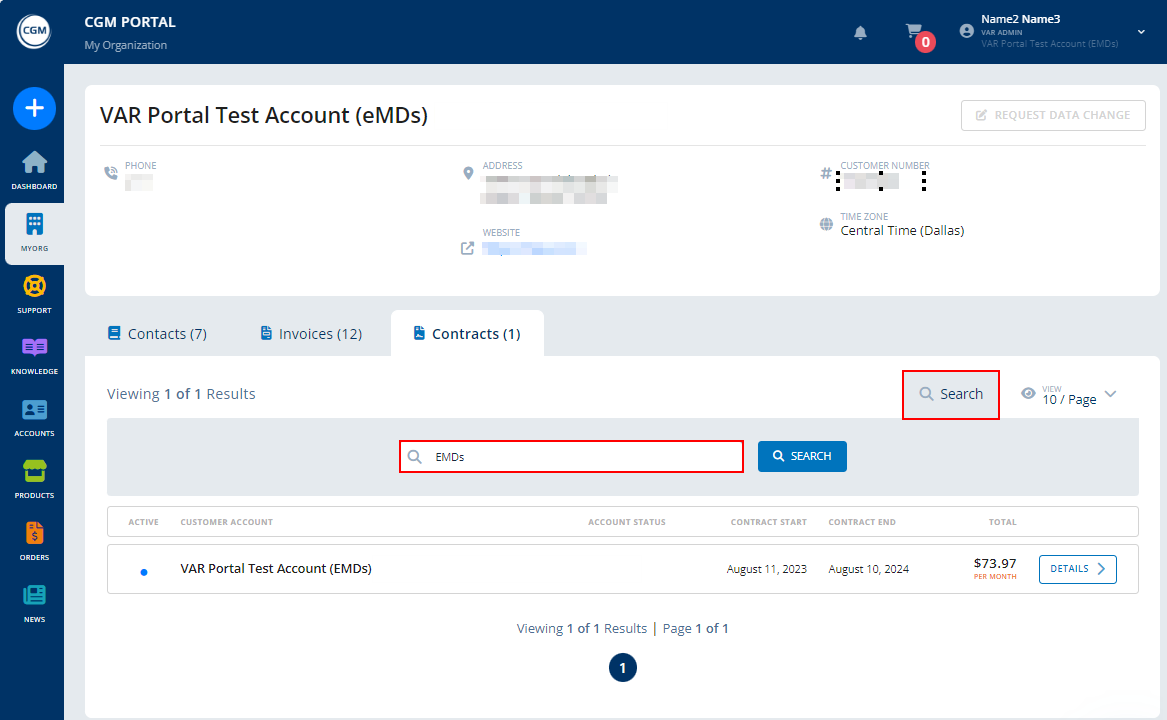Expand the user account menu chevron
This screenshot has height=720, width=1167.
[1139, 31]
